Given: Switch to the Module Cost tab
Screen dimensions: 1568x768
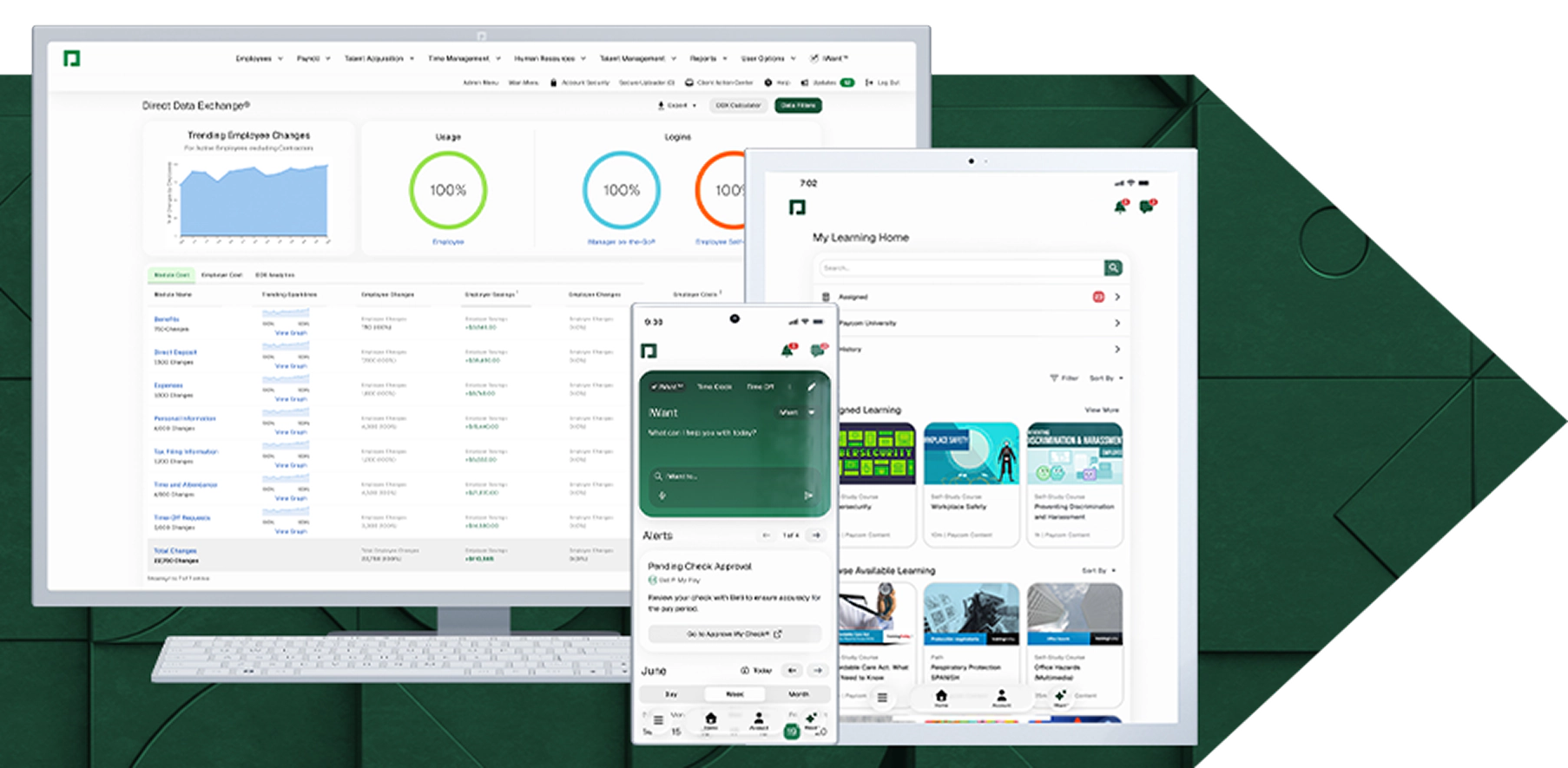Looking at the screenshot, I should (172, 275).
